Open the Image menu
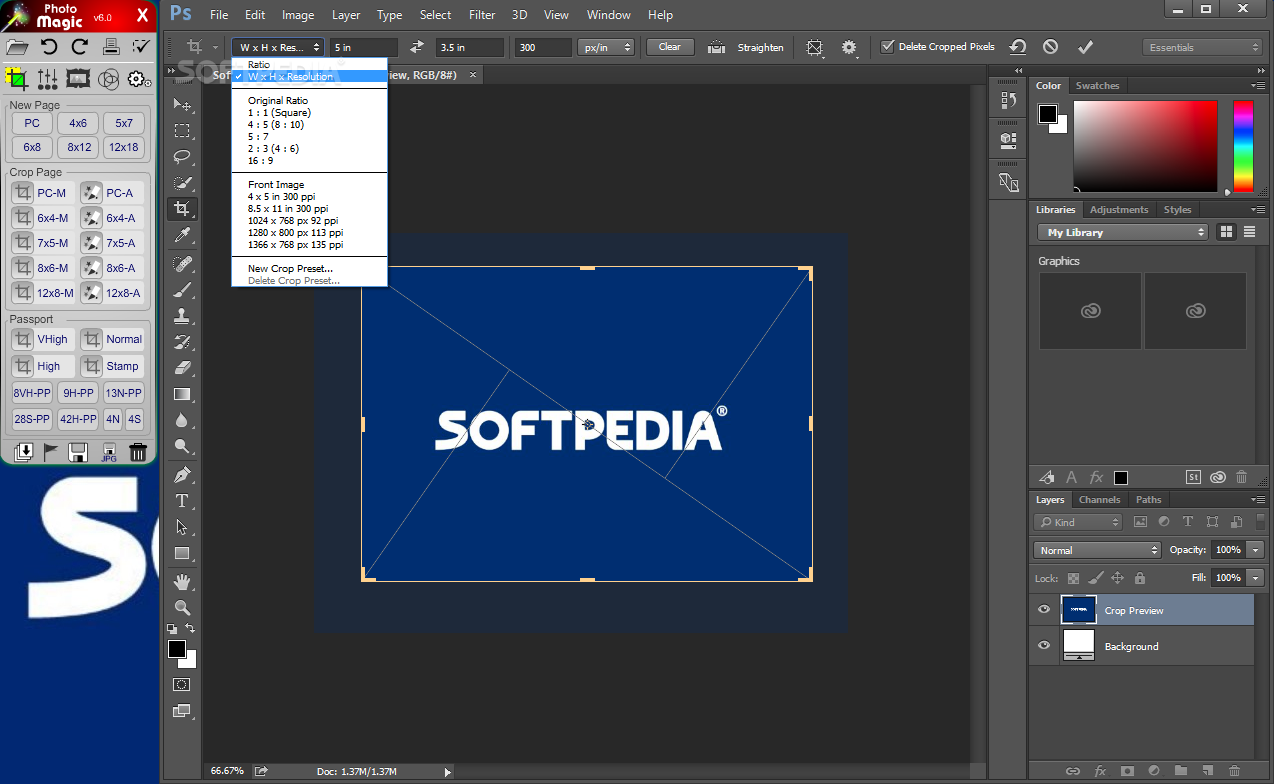This screenshot has height=784, width=1274. coord(298,15)
